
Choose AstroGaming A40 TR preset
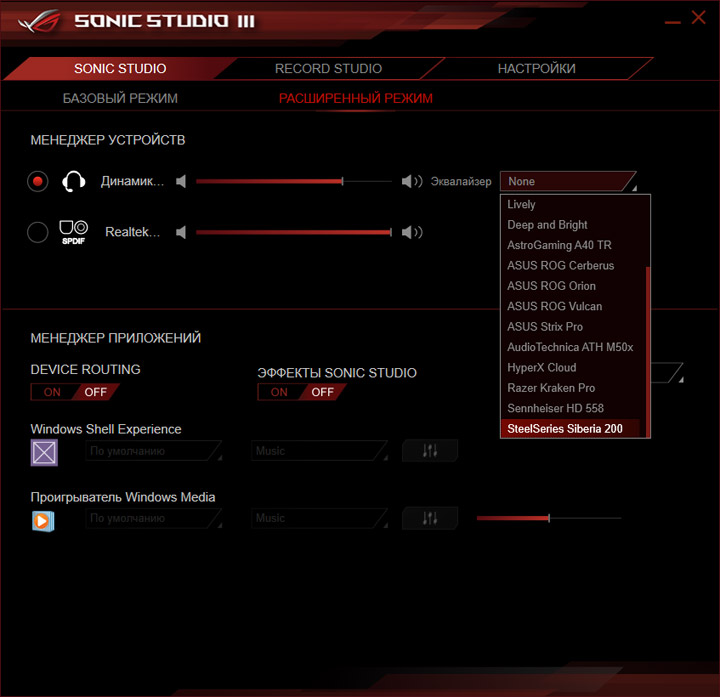(574, 245)
